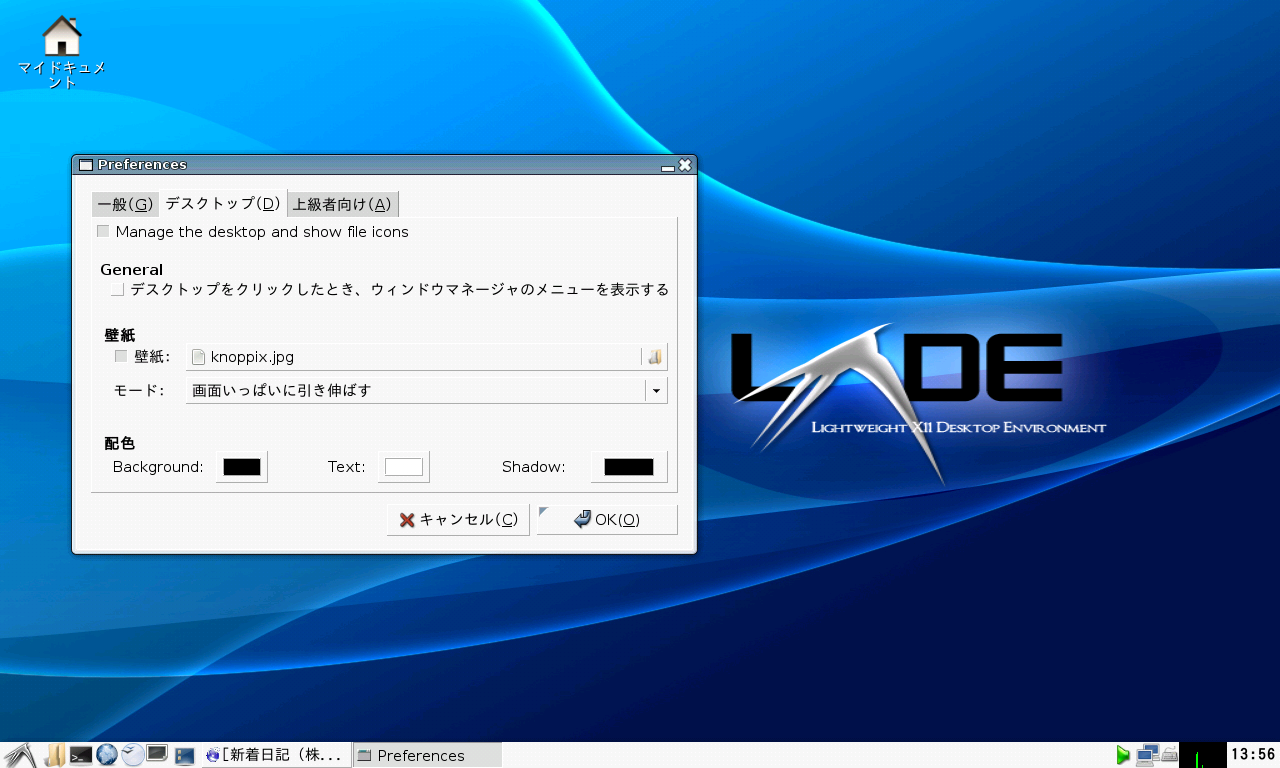Screen dimensions: 1280x768
Task: Expand the wallpaper モード dropdown arrow
Action: (656, 391)
